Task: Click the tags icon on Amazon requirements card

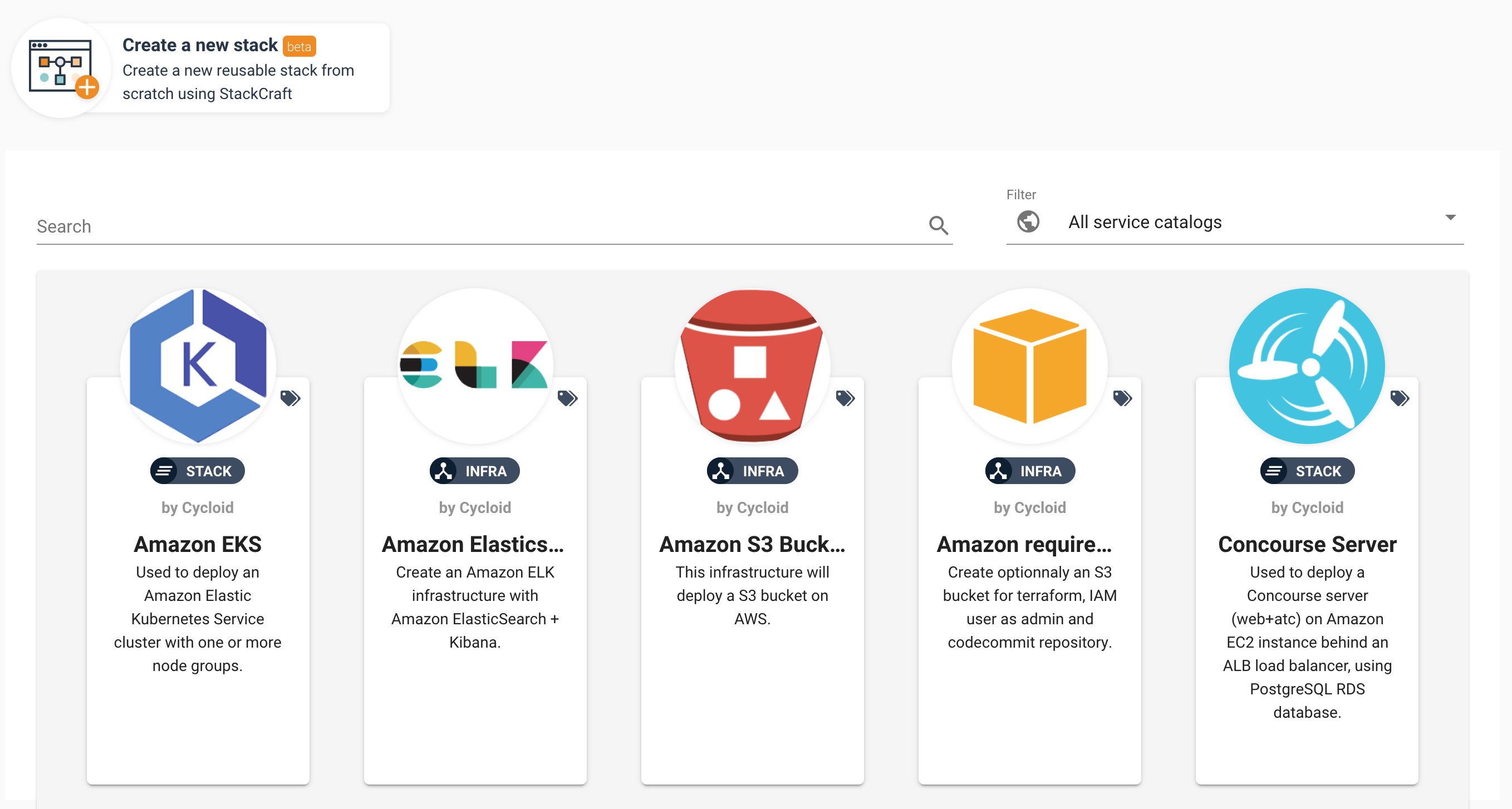Action: tap(1122, 398)
